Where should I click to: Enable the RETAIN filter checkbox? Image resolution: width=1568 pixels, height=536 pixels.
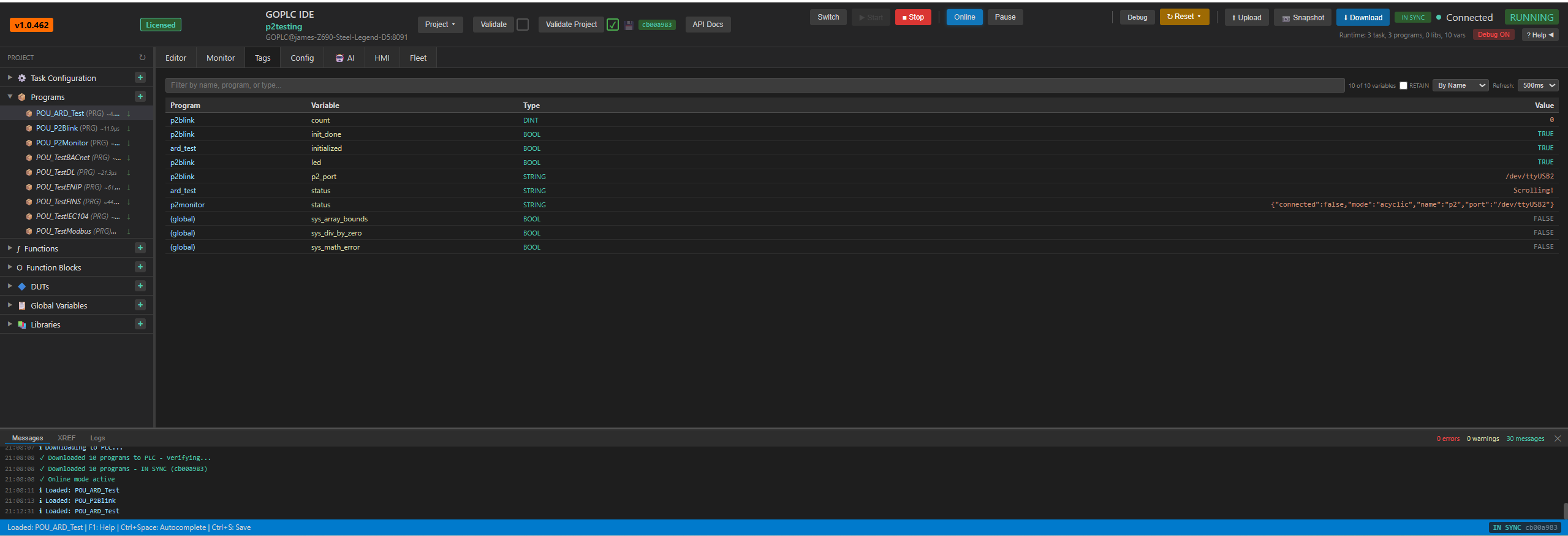pos(1403,86)
